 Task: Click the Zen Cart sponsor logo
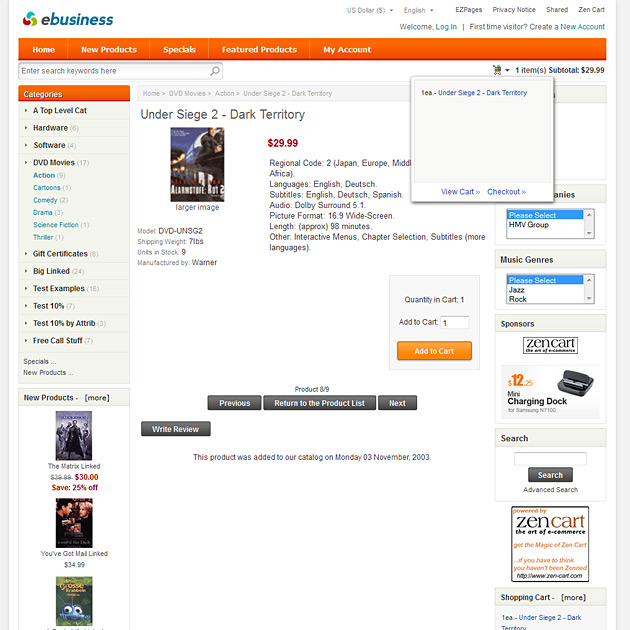click(x=550, y=345)
